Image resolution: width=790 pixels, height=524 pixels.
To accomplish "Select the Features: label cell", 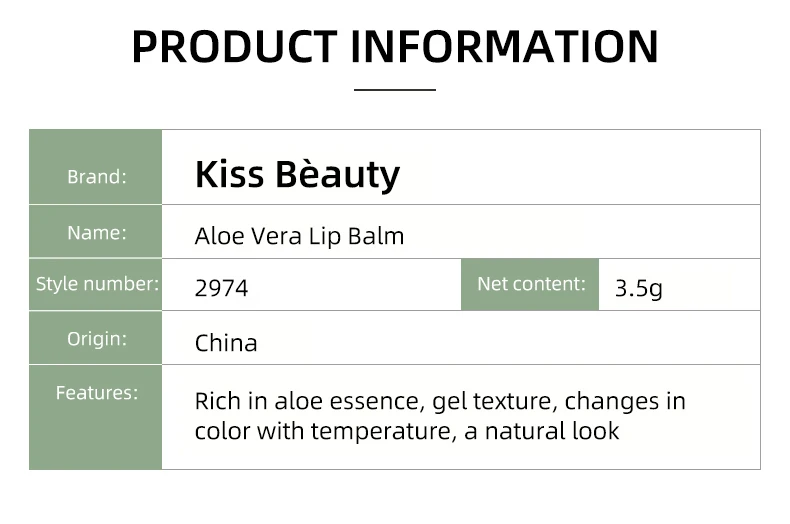I will [96, 417].
